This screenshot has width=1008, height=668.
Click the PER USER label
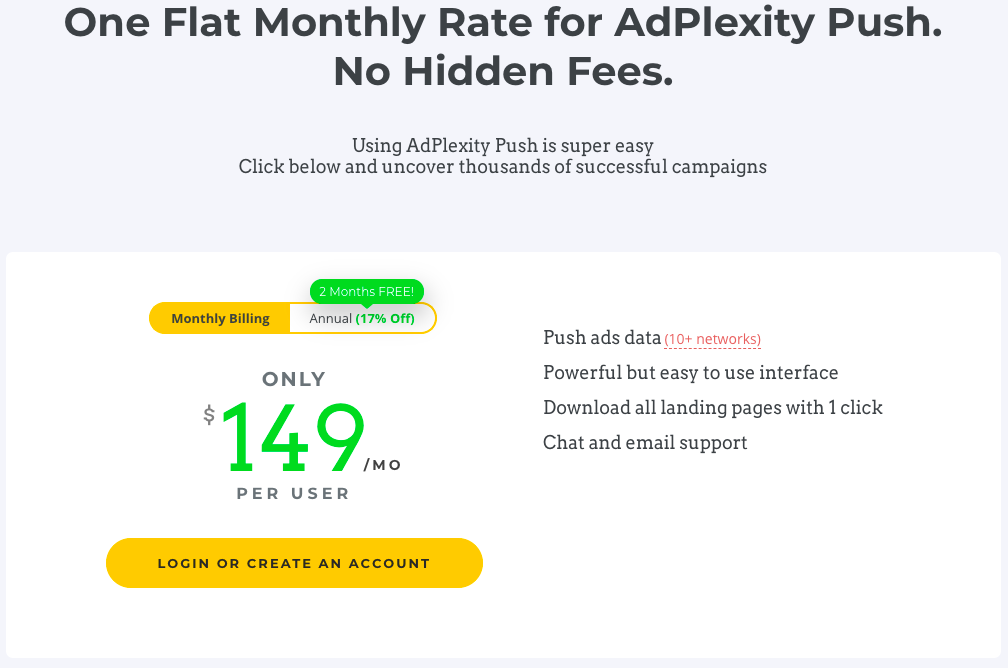click(x=293, y=494)
